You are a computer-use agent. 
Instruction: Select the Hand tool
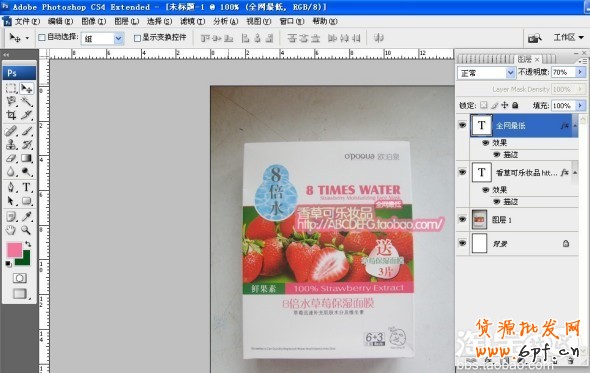pyautogui.click(x=11, y=230)
